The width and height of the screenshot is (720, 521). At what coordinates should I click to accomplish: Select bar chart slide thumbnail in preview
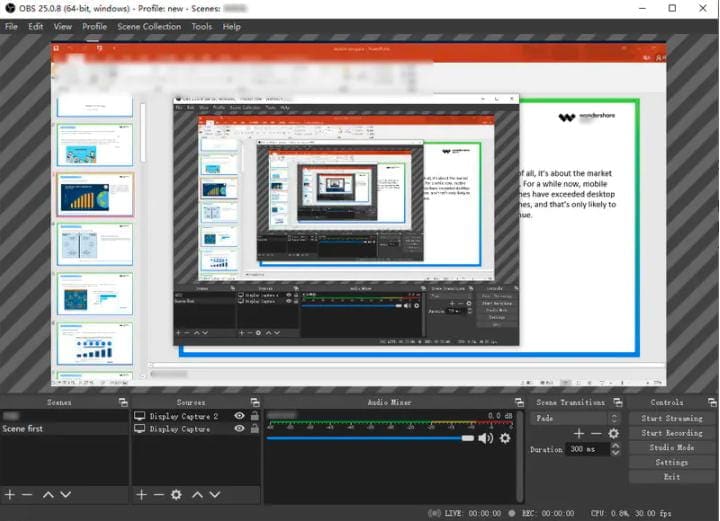coord(95,195)
